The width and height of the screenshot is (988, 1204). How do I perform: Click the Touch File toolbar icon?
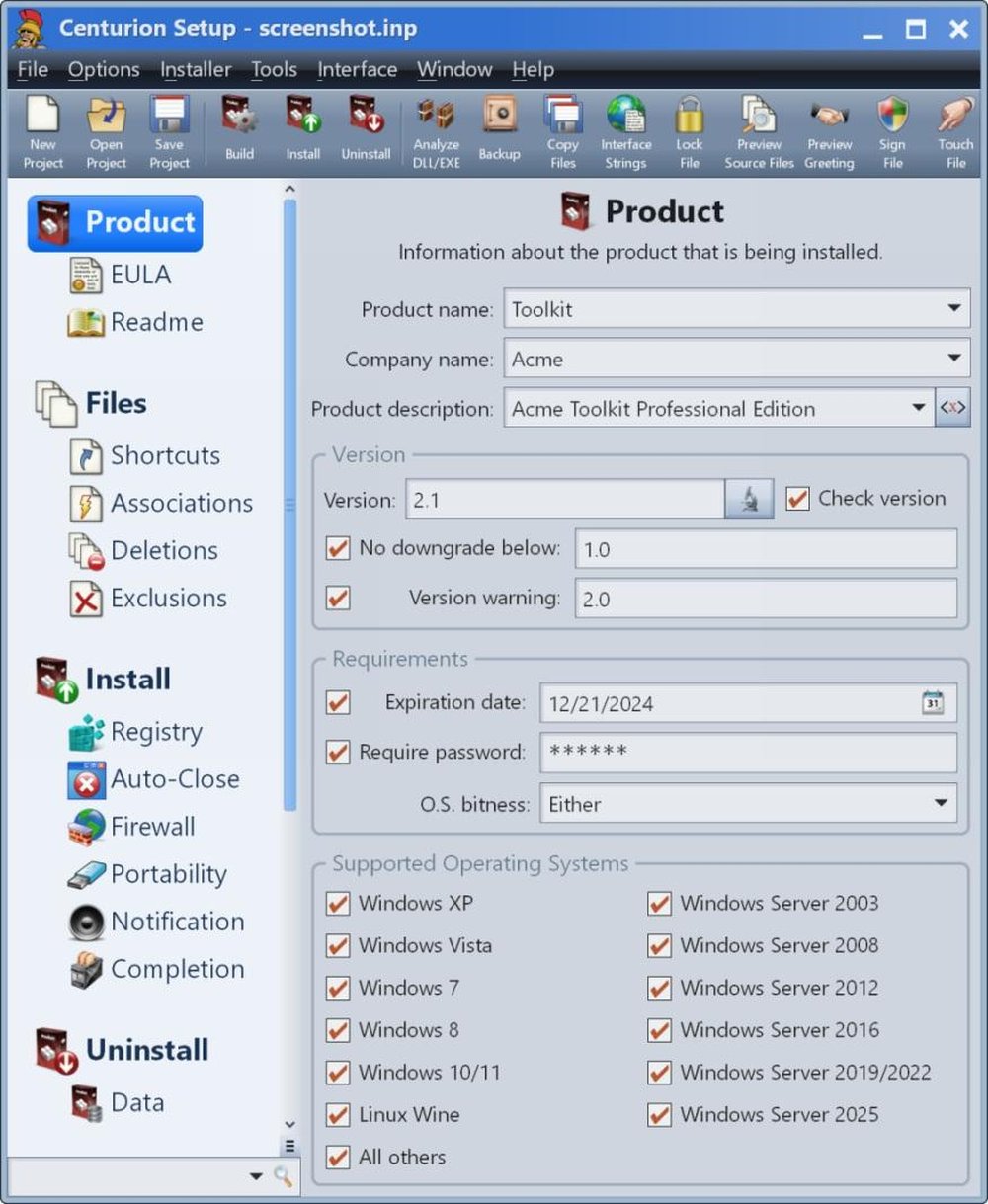[955, 133]
